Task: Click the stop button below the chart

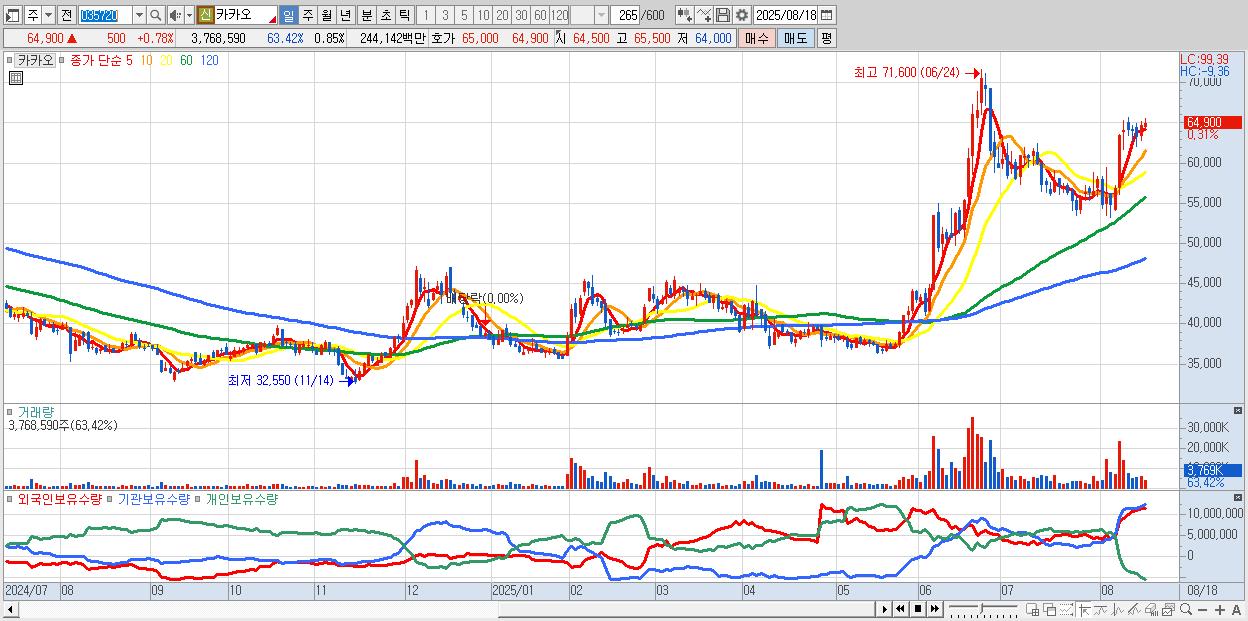Action: pyautogui.click(x=918, y=609)
